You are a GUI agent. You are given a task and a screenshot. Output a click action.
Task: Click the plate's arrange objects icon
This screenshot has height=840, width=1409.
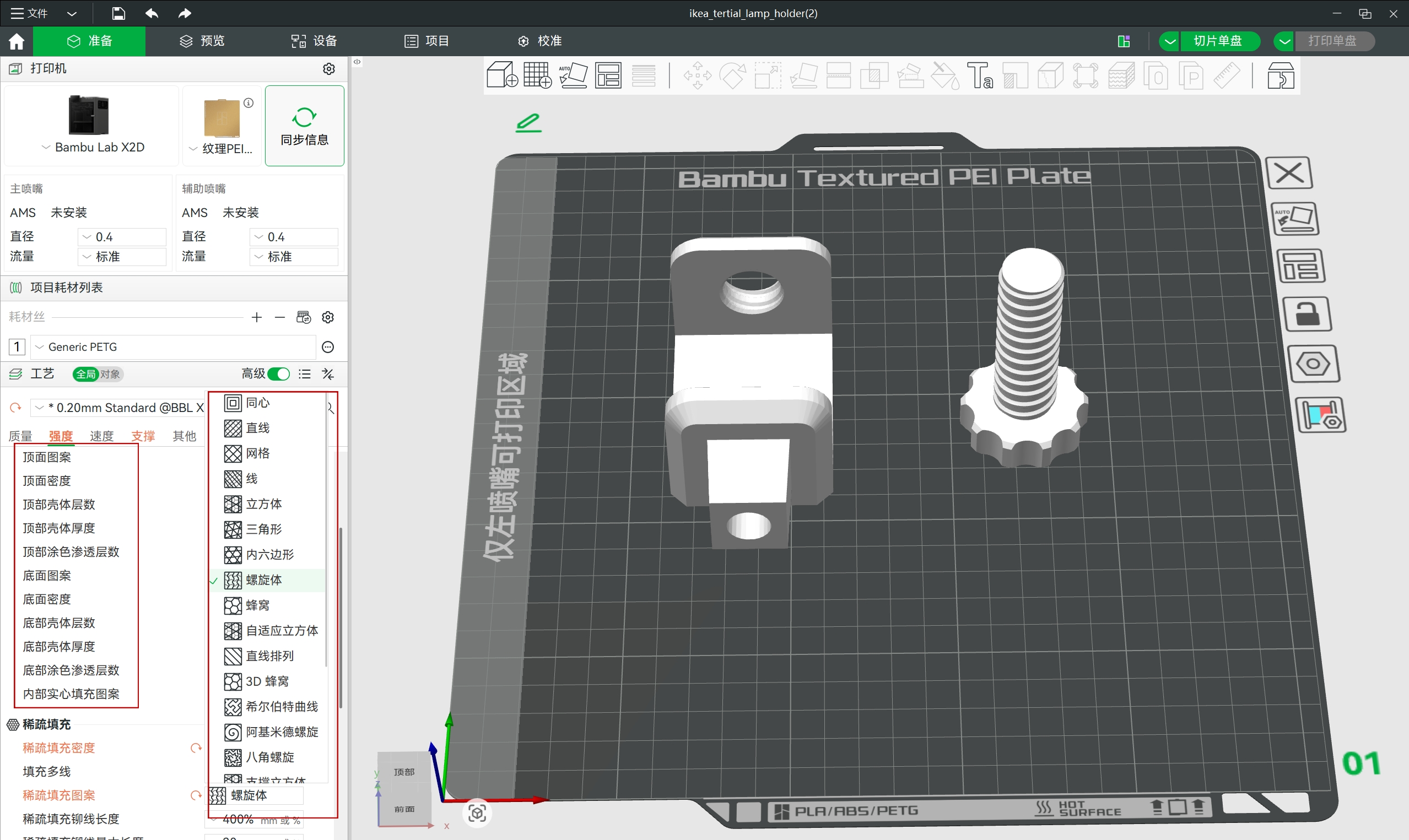click(x=1301, y=265)
